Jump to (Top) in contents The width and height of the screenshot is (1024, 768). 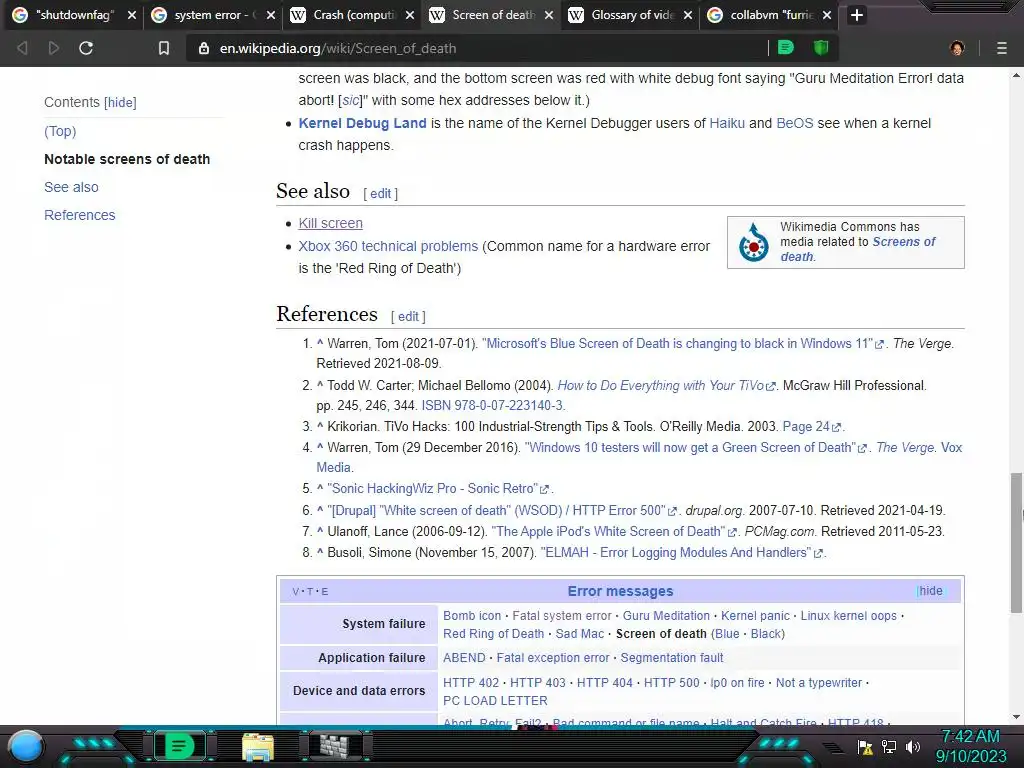click(x=60, y=131)
